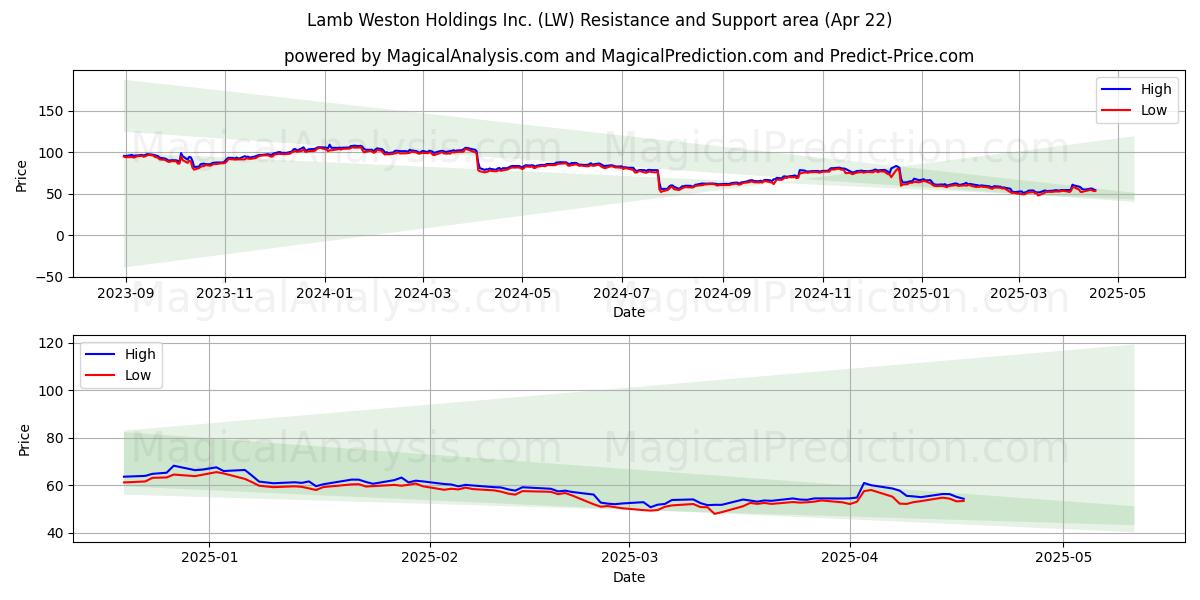Click the top chart x-axis label '2024-09'
1200x600 pixels.
(724, 296)
